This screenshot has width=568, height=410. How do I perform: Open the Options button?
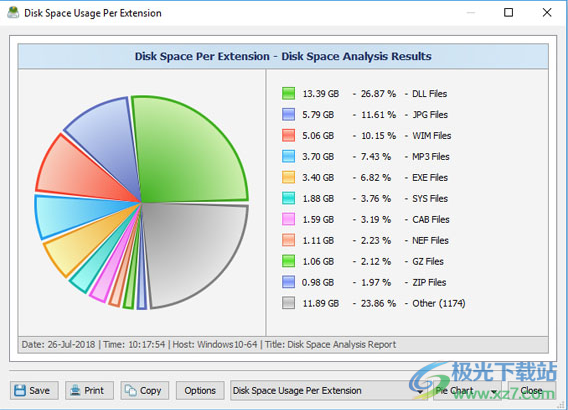200,390
